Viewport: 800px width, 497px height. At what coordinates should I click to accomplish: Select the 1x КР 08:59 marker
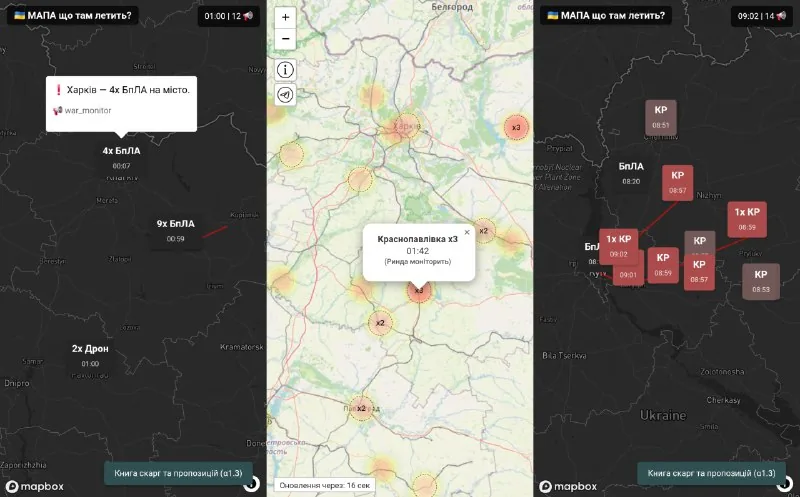click(747, 219)
